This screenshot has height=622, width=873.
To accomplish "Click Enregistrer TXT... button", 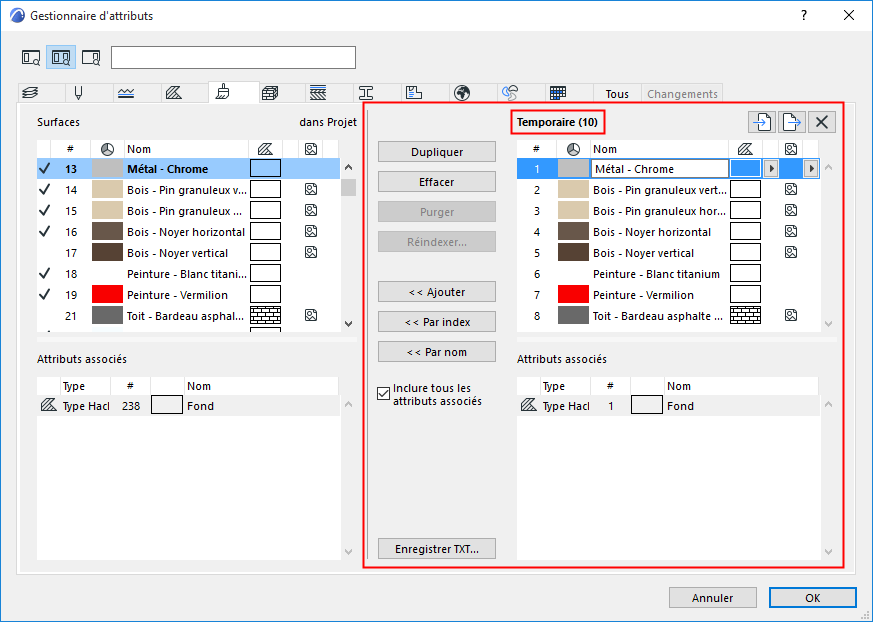I will [x=437, y=549].
